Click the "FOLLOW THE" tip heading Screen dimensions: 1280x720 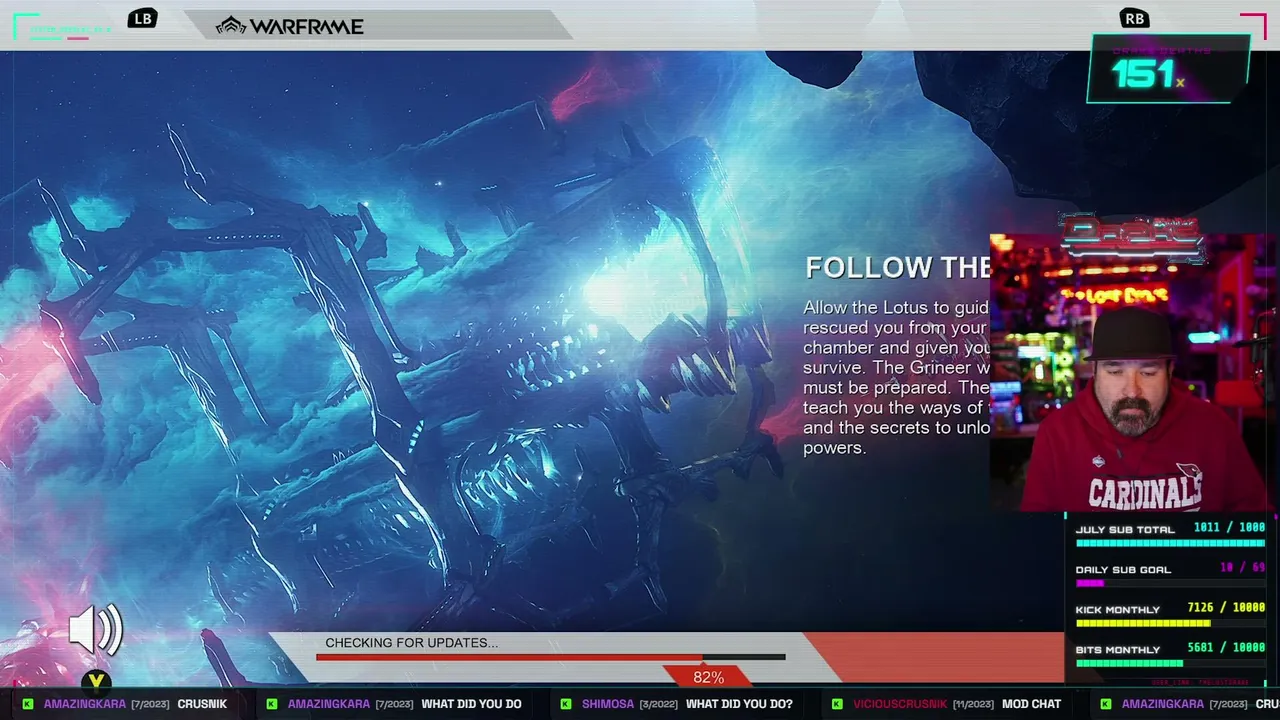click(897, 268)
